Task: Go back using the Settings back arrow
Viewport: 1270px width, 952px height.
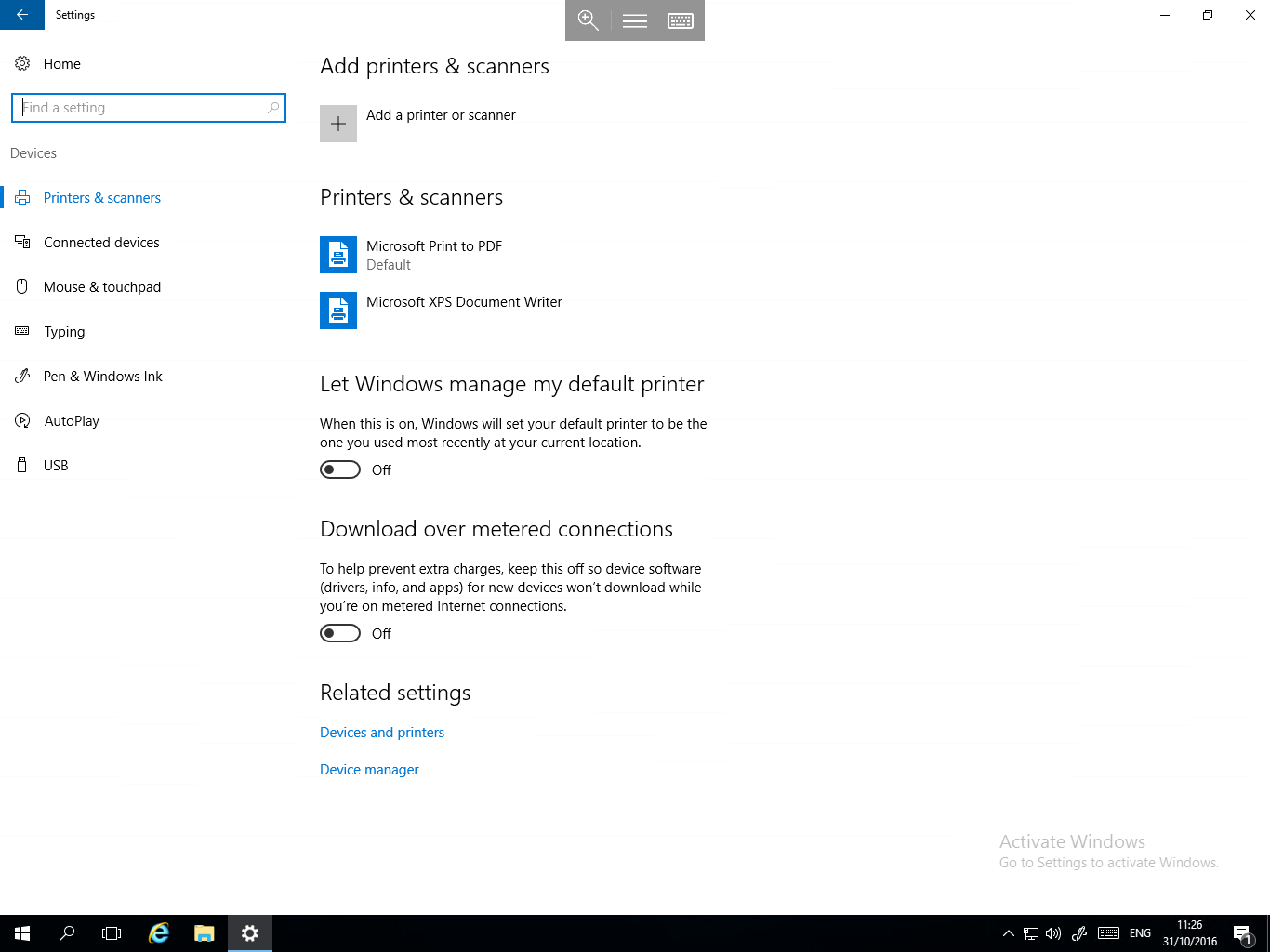Action: [x=22, y=14]
